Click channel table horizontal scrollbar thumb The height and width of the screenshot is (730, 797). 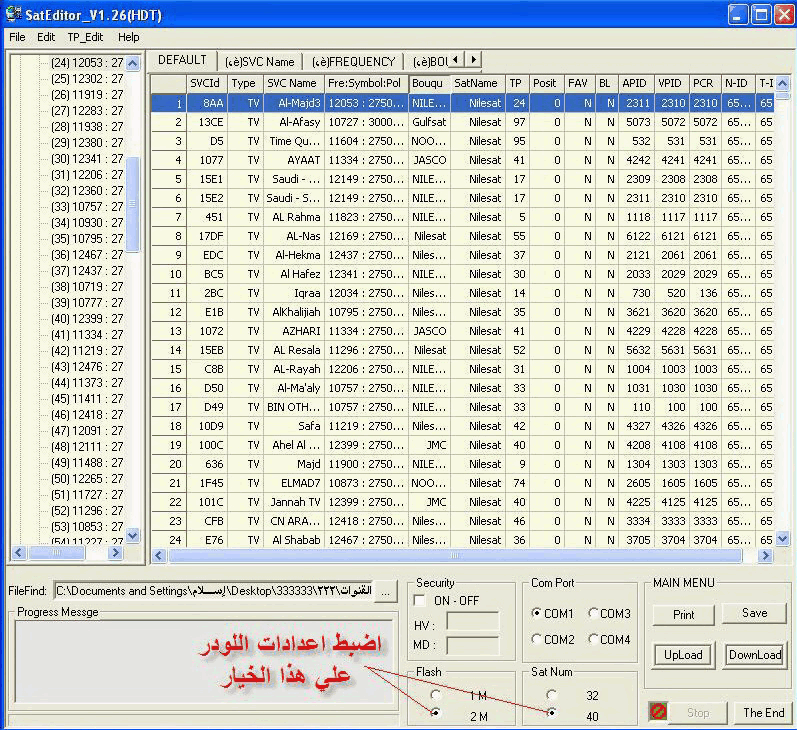click(455, 556)
